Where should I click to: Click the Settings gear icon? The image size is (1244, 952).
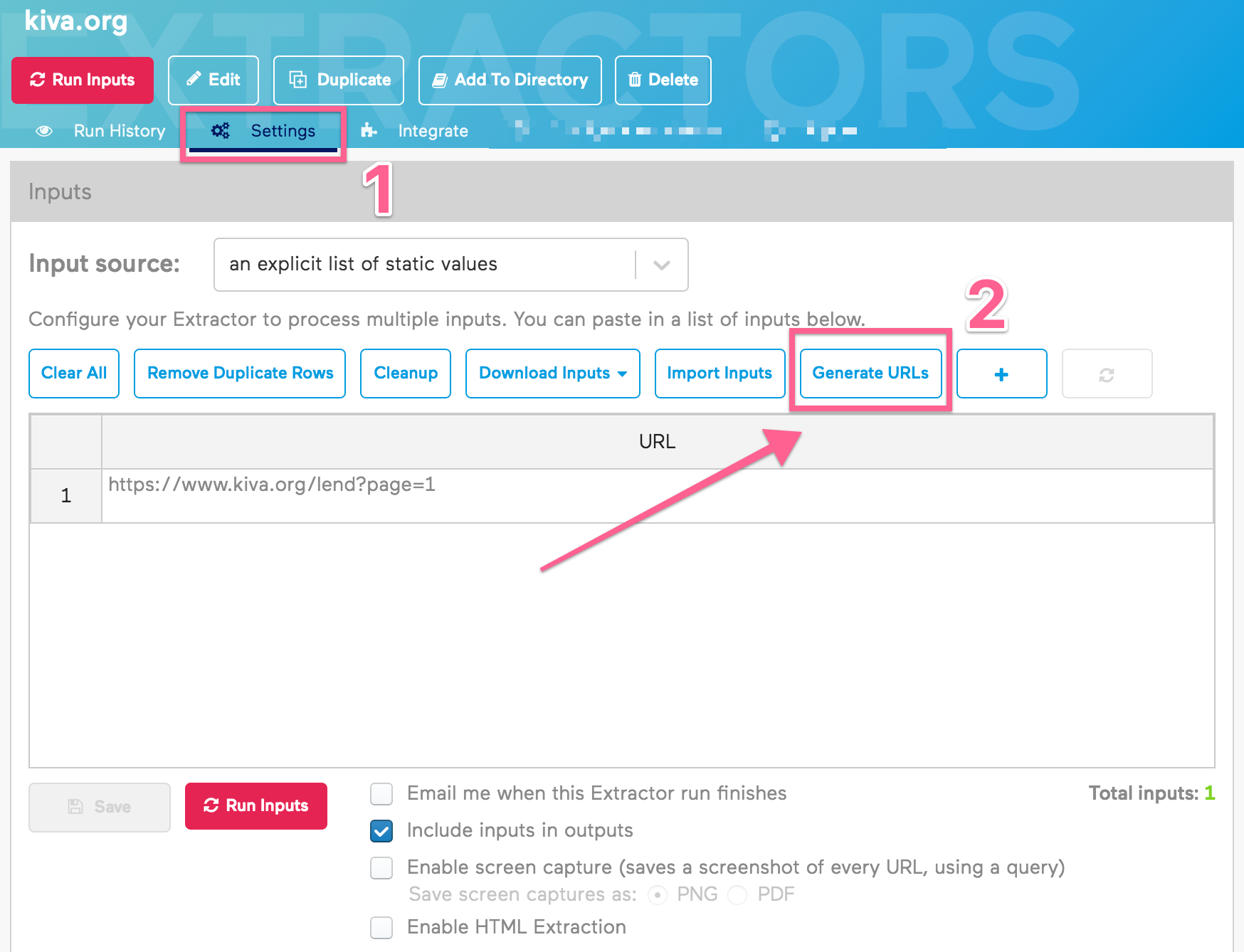(220, 131)
